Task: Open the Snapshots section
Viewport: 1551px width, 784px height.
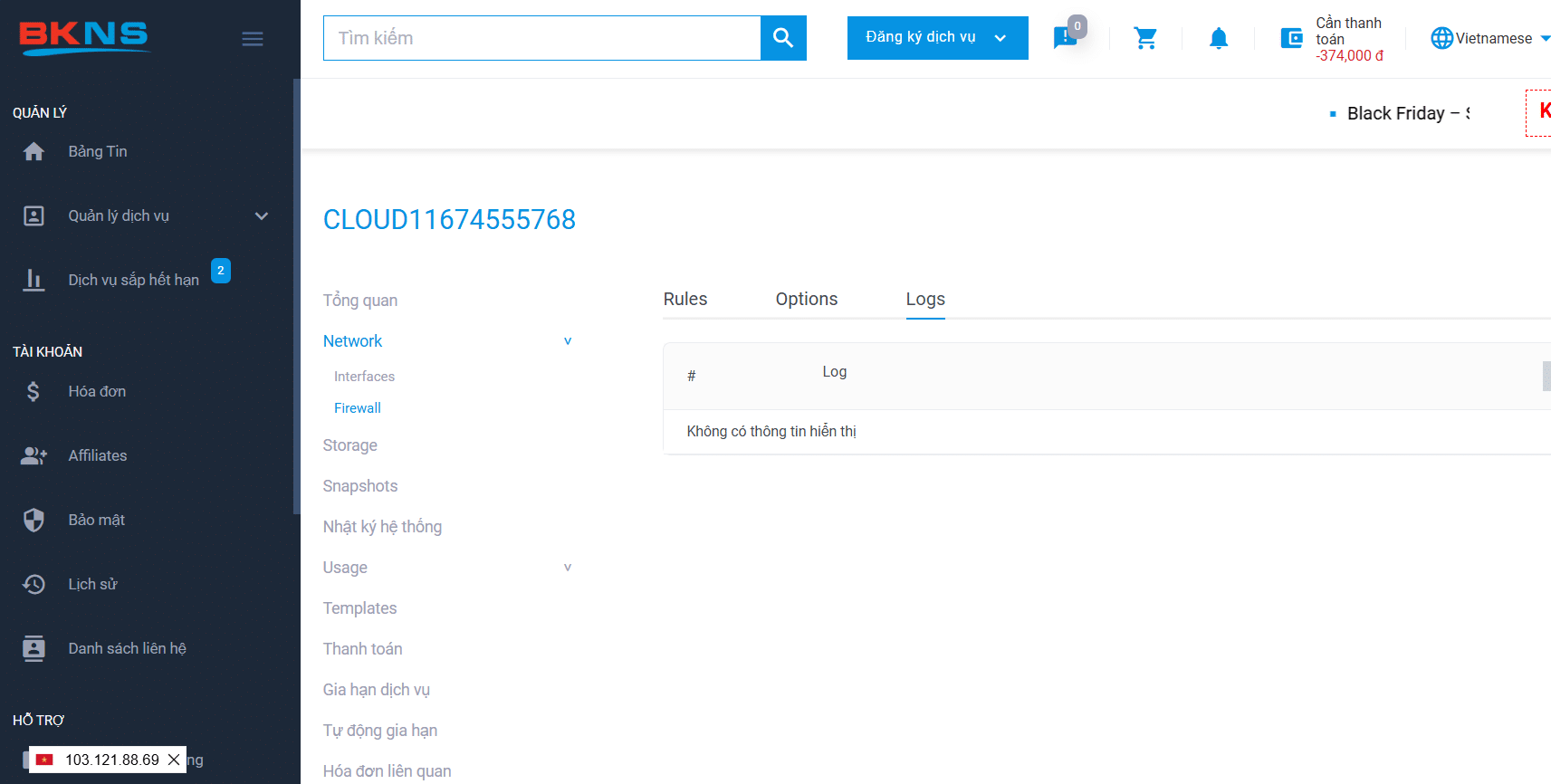Action: coord(360,486)
